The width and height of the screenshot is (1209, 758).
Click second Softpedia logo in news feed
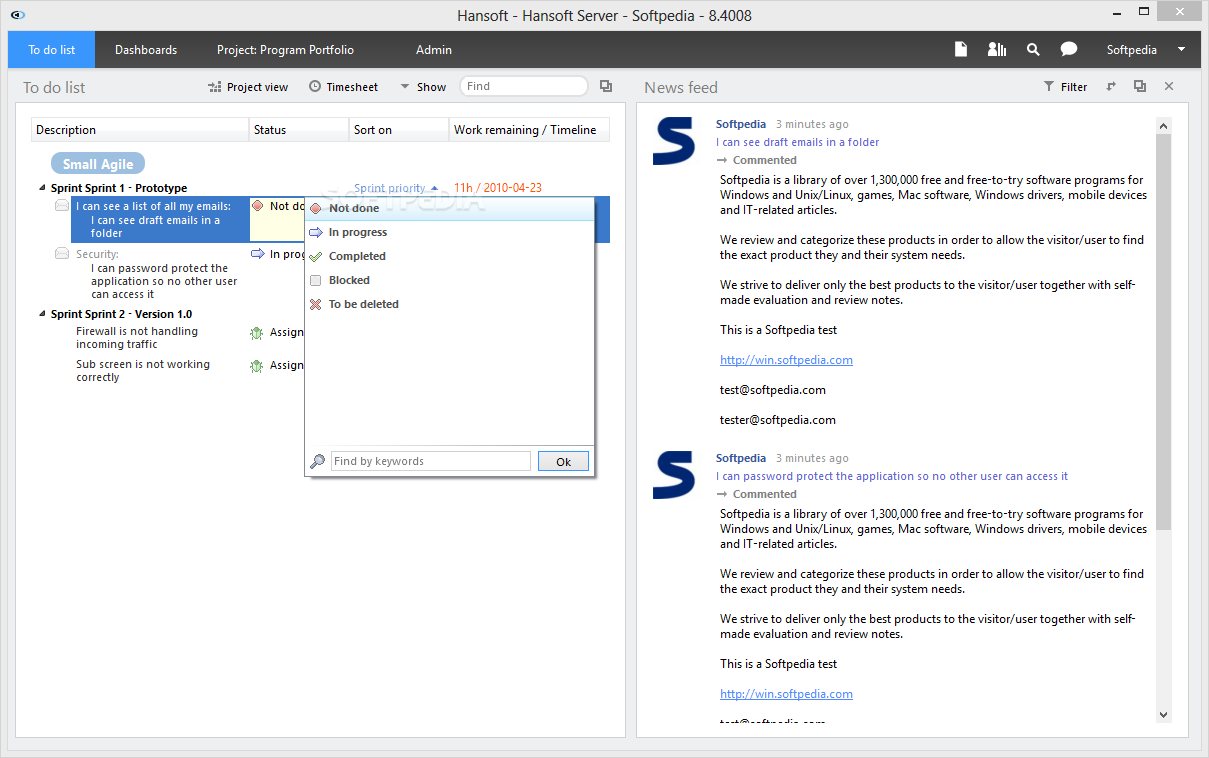click(674, 474)
